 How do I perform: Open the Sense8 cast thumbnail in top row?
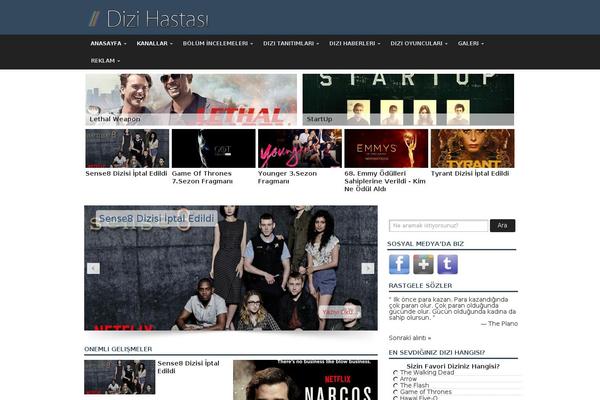127,148
